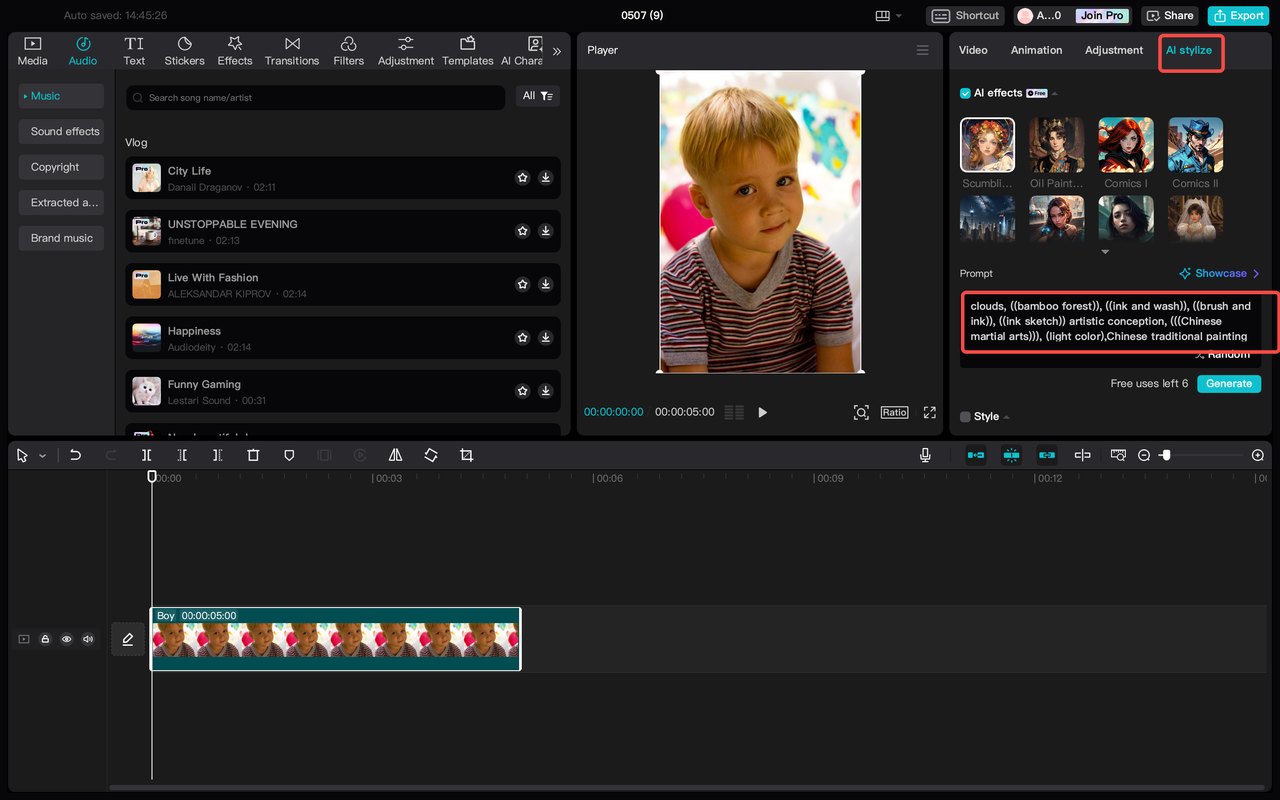The width and height of the screenshot is (1280, 800).
Task: Click the Undo icon in the timeline toolbar
Action: 75,455
